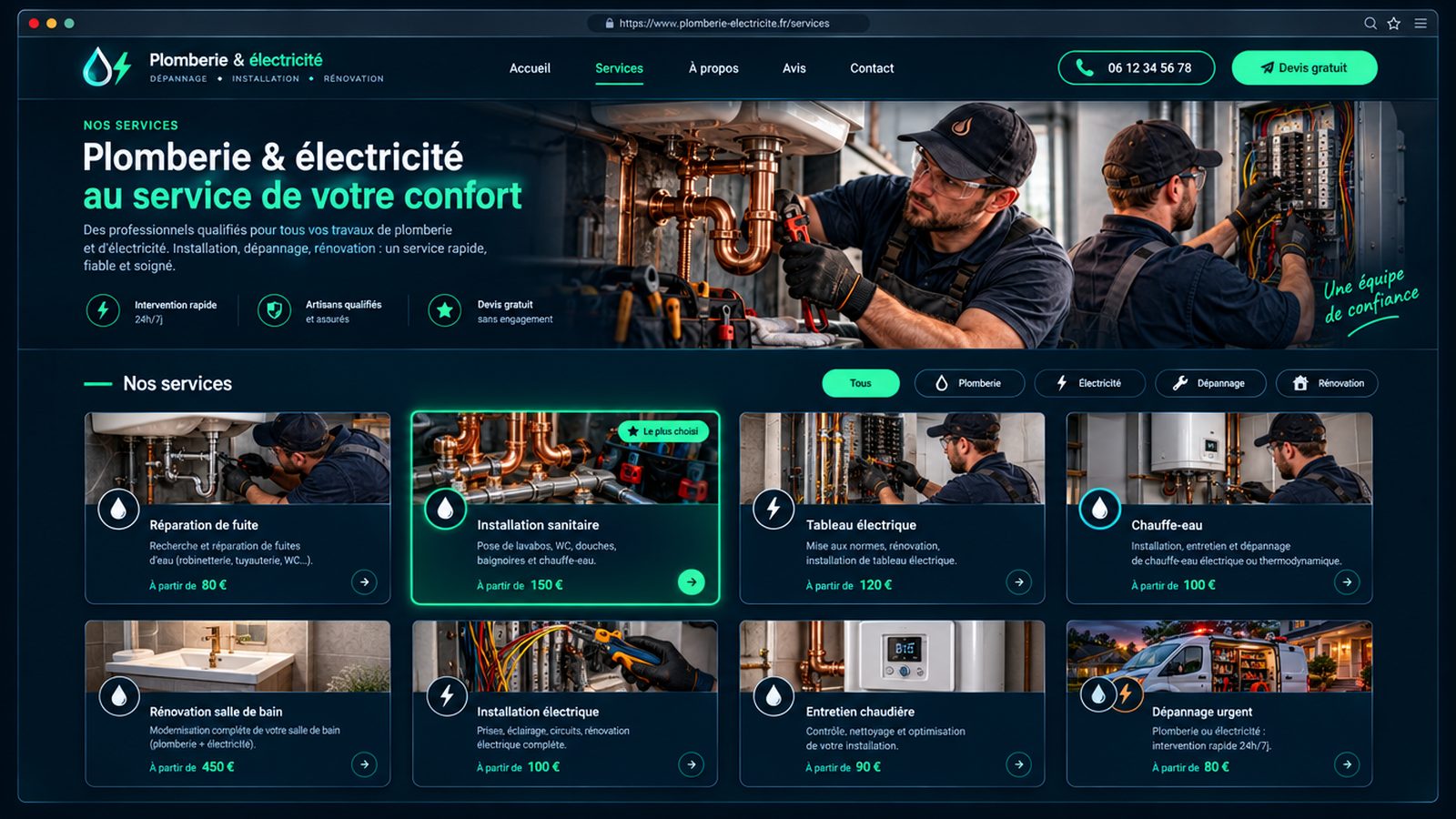The width and height of the screenshot is (1456, 819).
Task: Click the water drop and lightning site logo
Action: (107, 66)
